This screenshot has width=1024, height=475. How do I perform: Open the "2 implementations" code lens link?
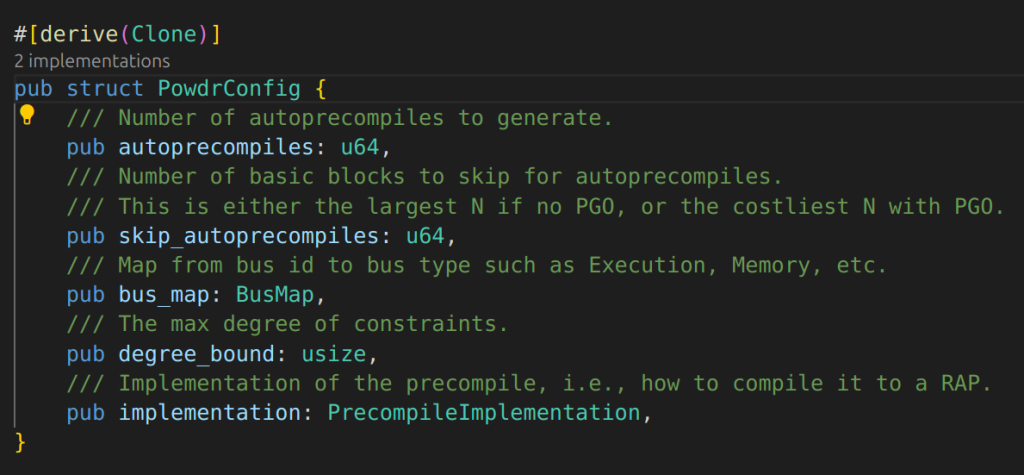(91, 61)
